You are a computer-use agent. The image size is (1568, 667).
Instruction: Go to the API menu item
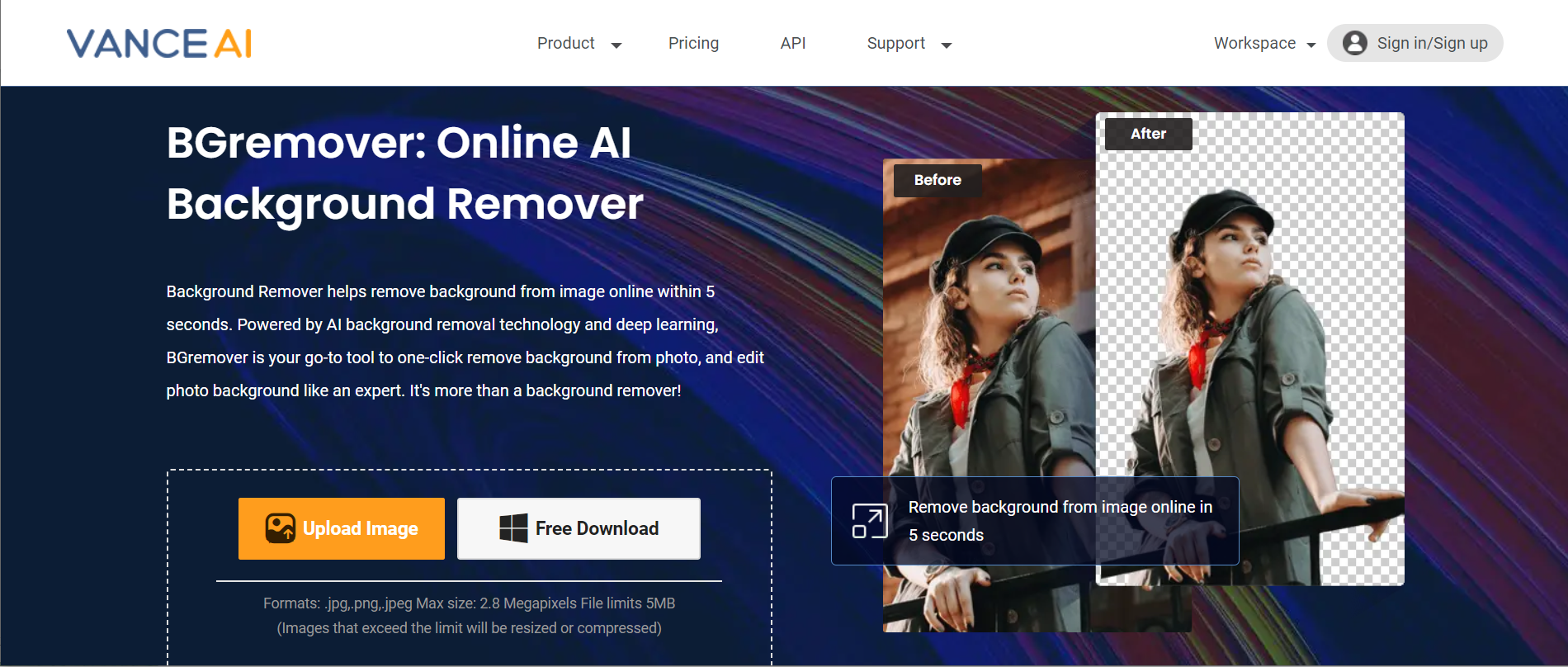792,43
